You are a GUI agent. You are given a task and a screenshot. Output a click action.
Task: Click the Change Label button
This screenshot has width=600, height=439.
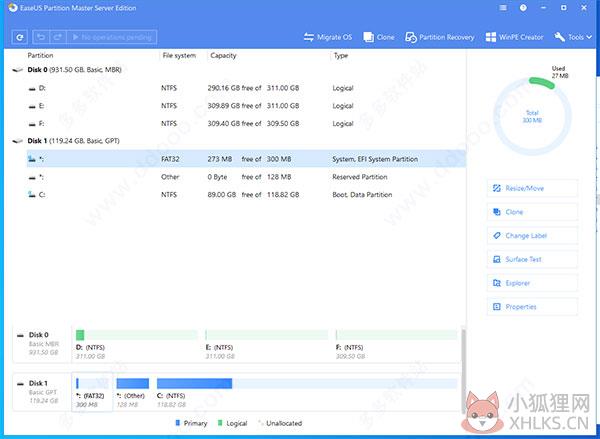pyautogui.click(x=532, y=236)
